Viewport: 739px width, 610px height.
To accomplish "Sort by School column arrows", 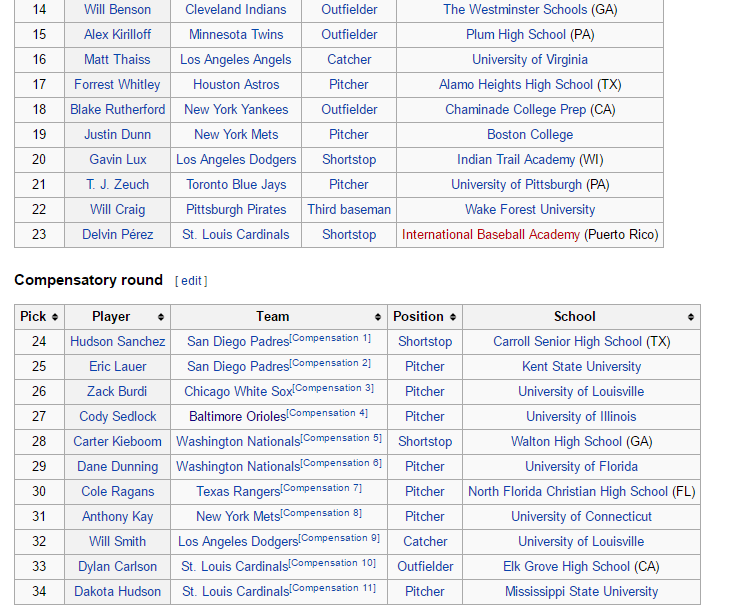I will (x=690, y=317).
